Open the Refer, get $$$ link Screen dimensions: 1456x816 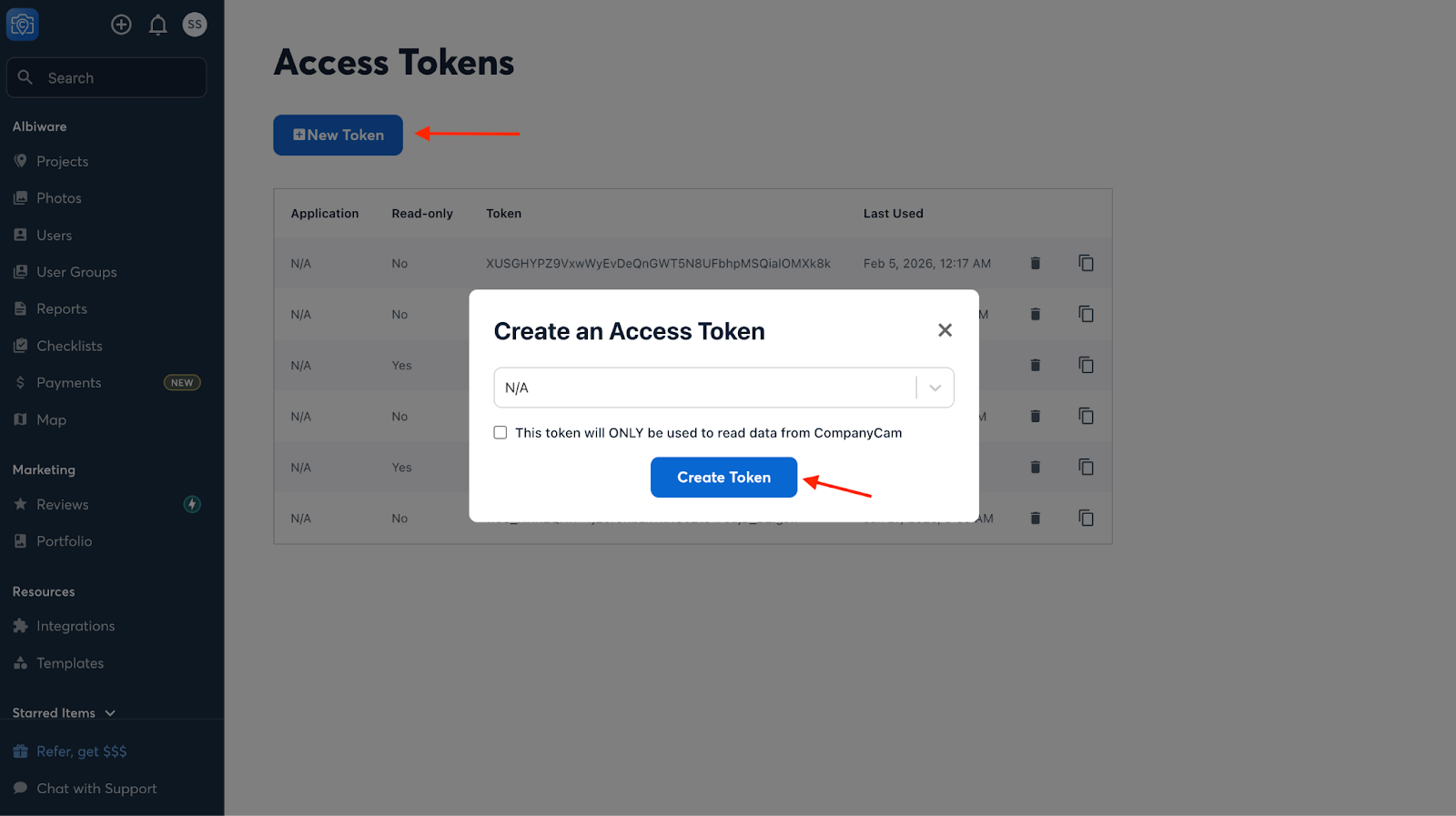(81, 751)
